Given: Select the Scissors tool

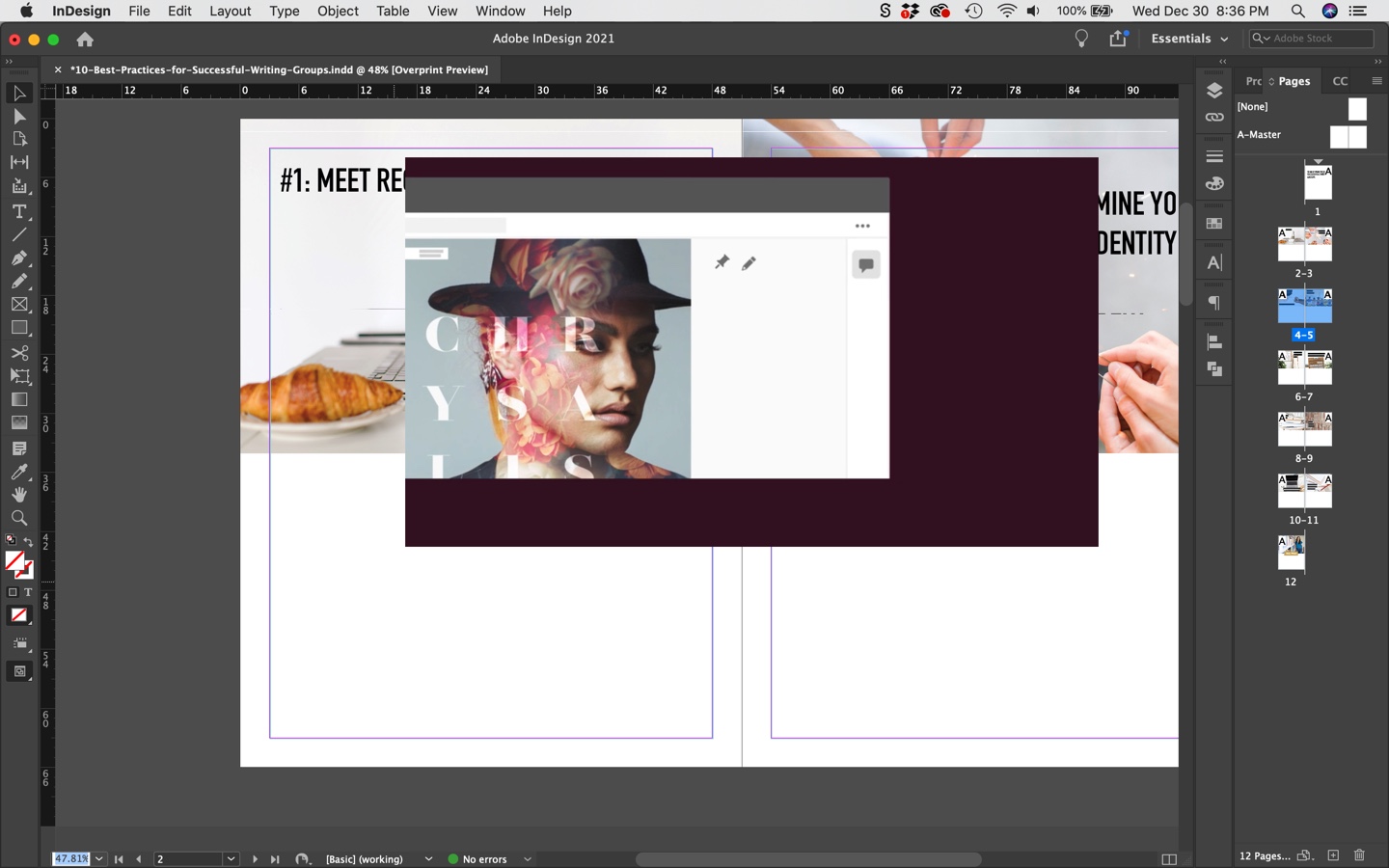Looking at the screenshot, I should [17, 353].
